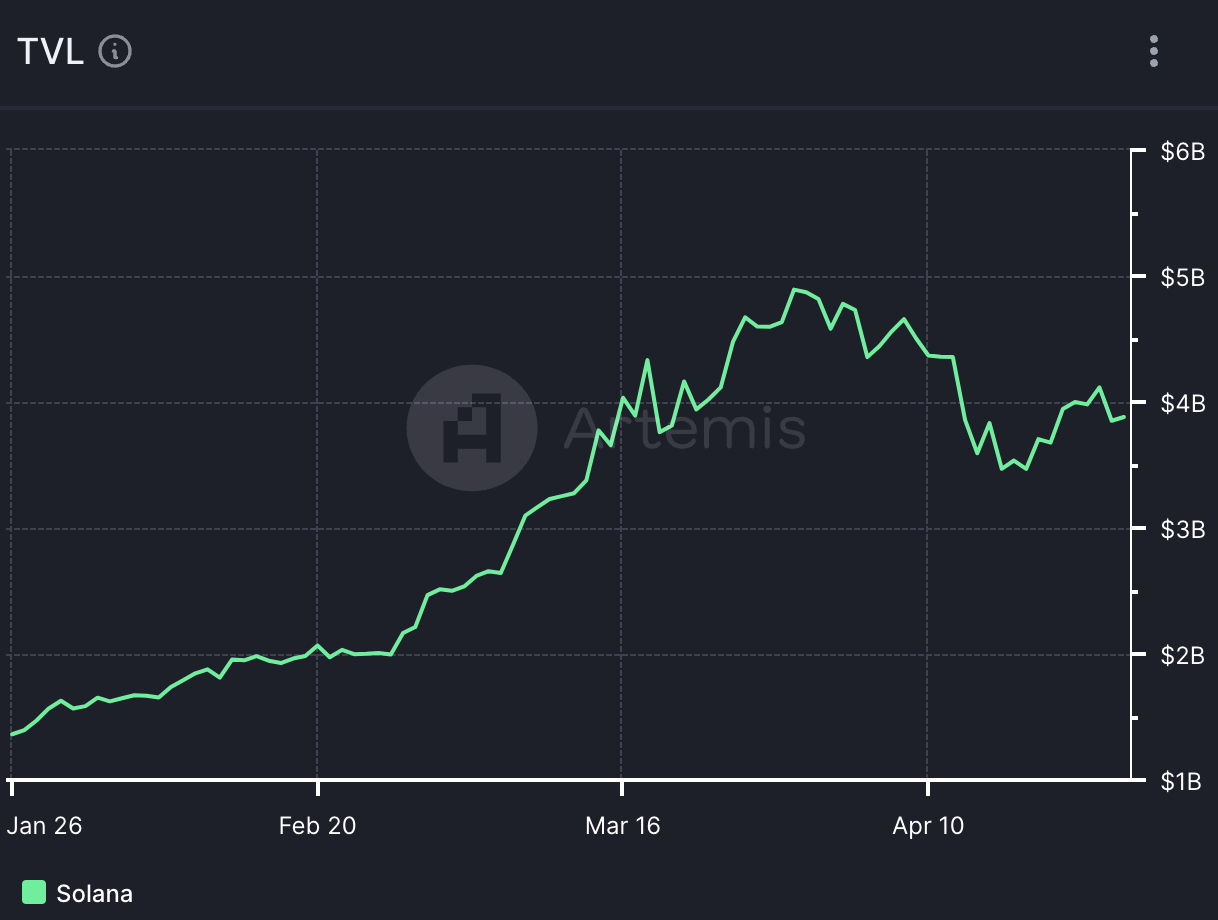
Task: Click the rightmost end of the Solana line
Action: tap(1125, 417)
